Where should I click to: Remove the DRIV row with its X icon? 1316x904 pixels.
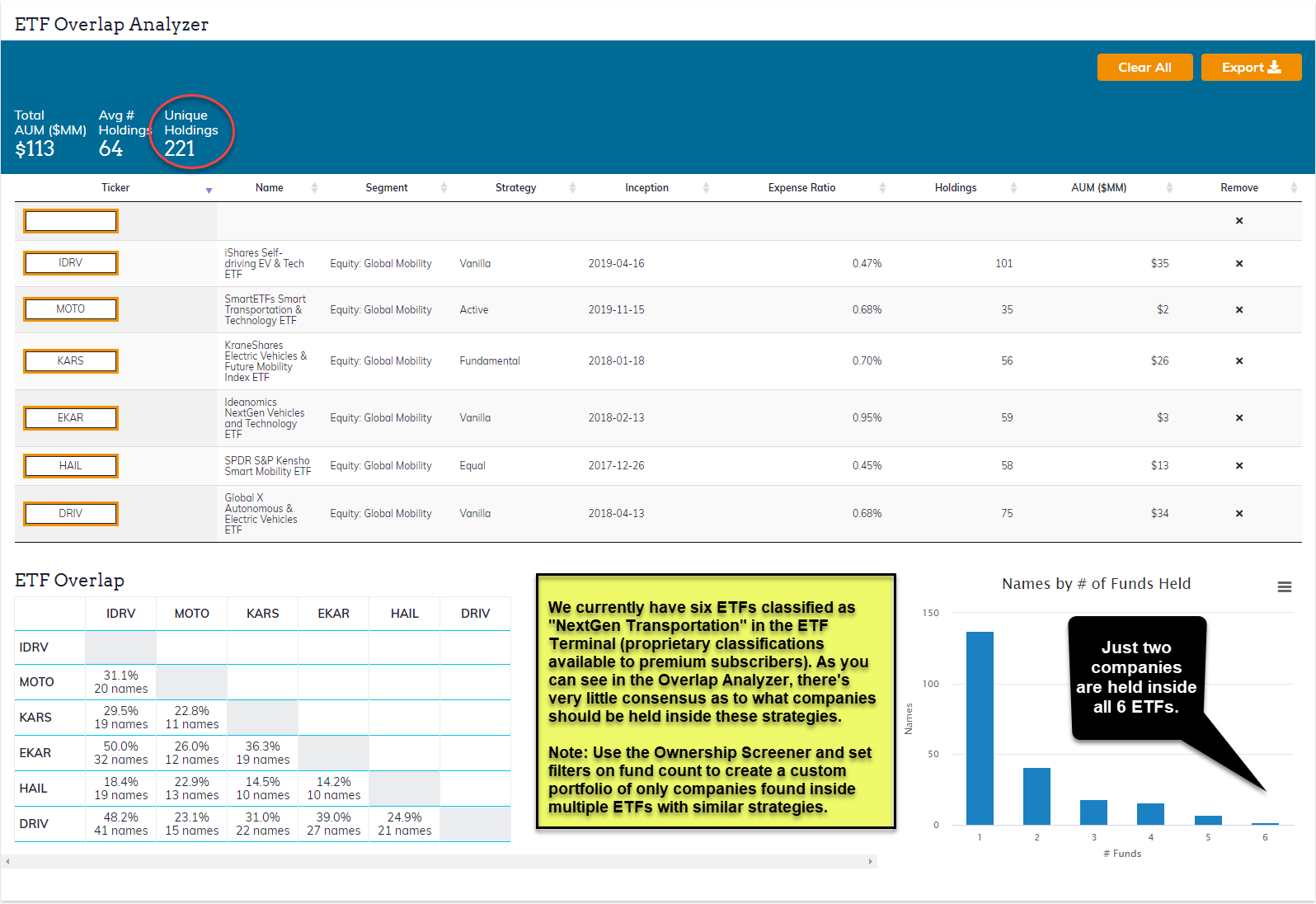point(1239,514)
